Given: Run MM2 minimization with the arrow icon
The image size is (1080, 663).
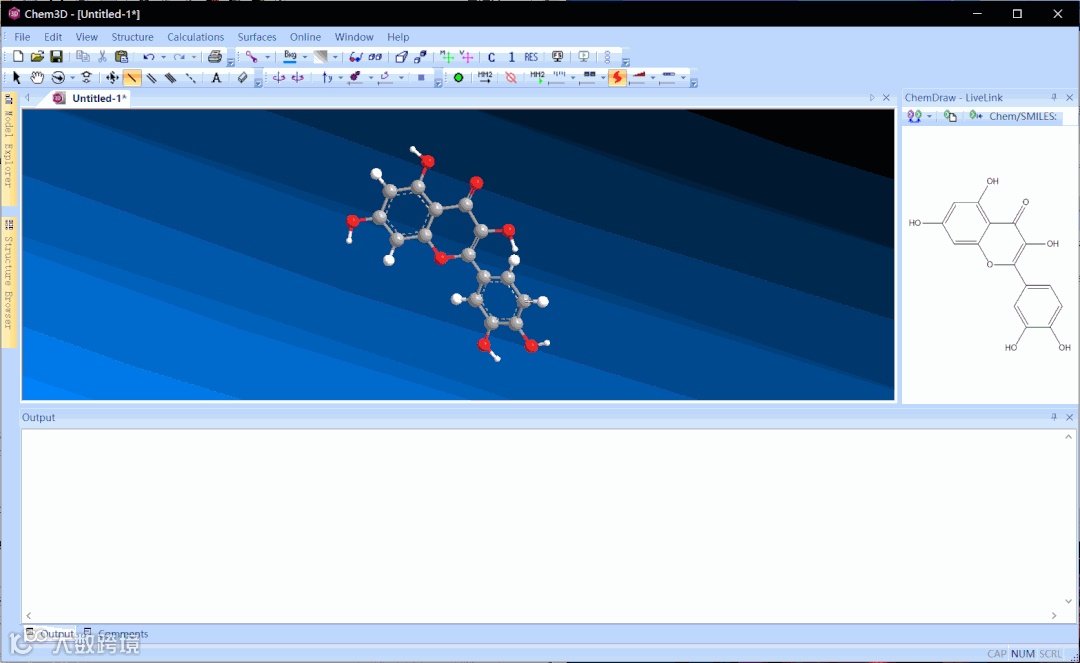Looking at the screenshot, I should pos(485,78).
